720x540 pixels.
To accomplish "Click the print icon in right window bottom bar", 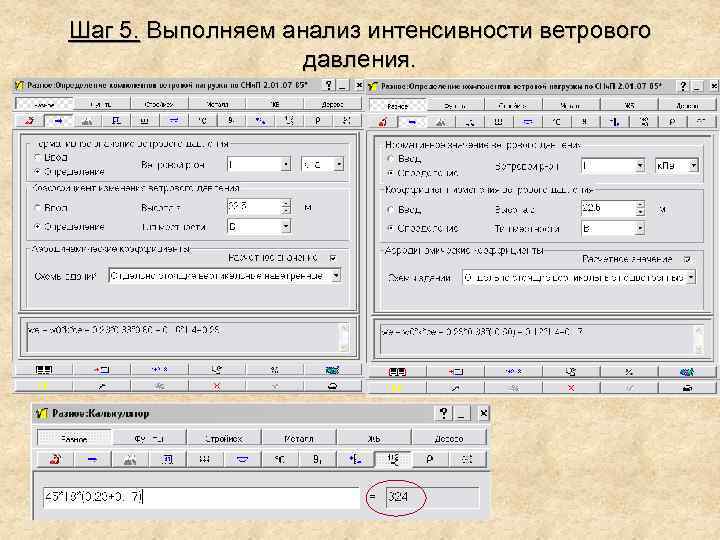I will coord(687,388).
